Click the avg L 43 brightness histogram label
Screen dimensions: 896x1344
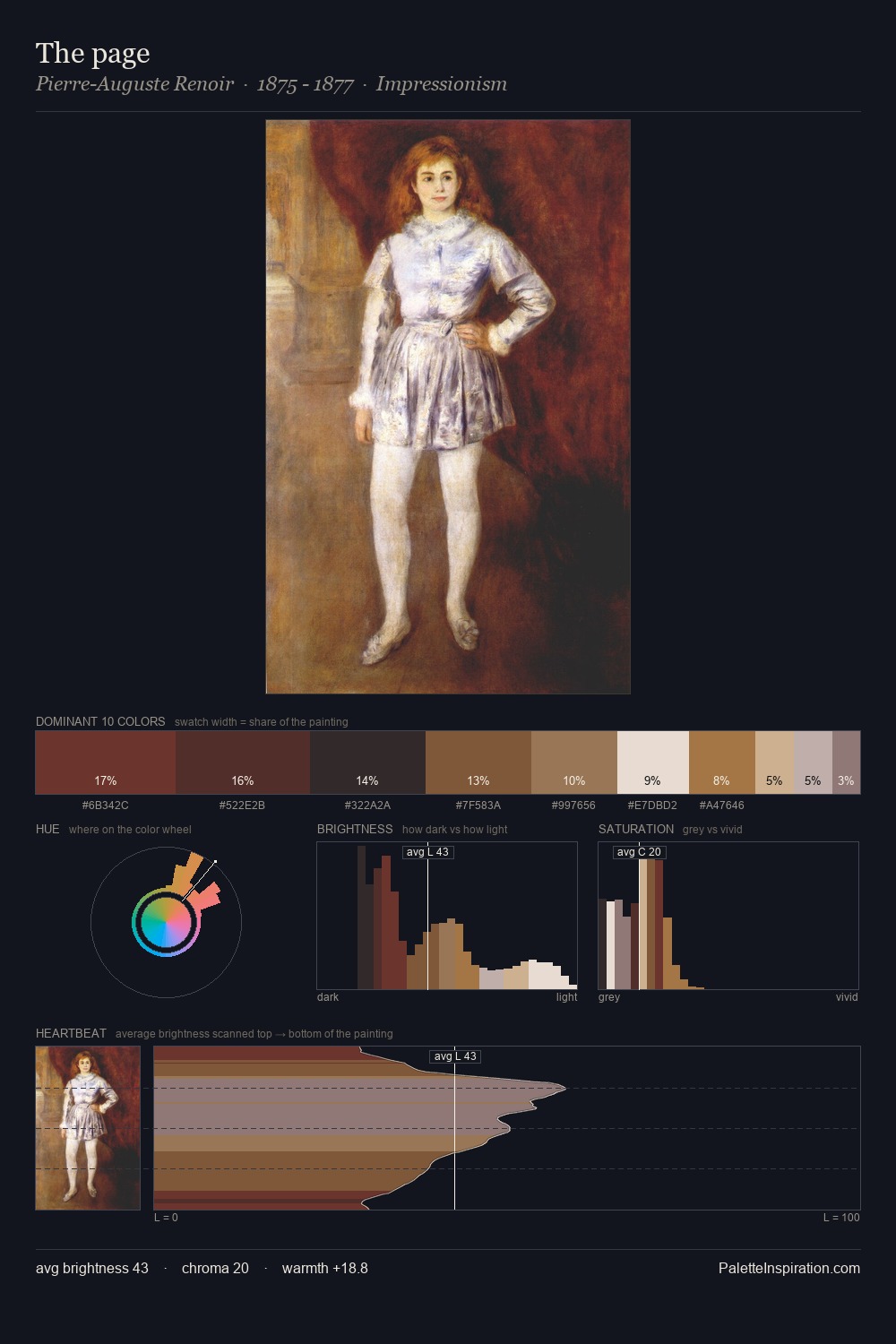427,852
